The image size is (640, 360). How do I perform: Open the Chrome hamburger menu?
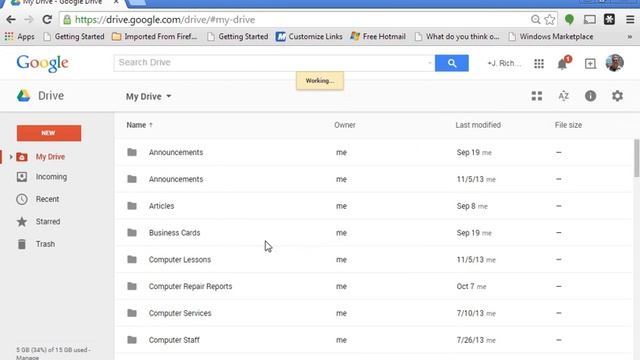[630, 20]
